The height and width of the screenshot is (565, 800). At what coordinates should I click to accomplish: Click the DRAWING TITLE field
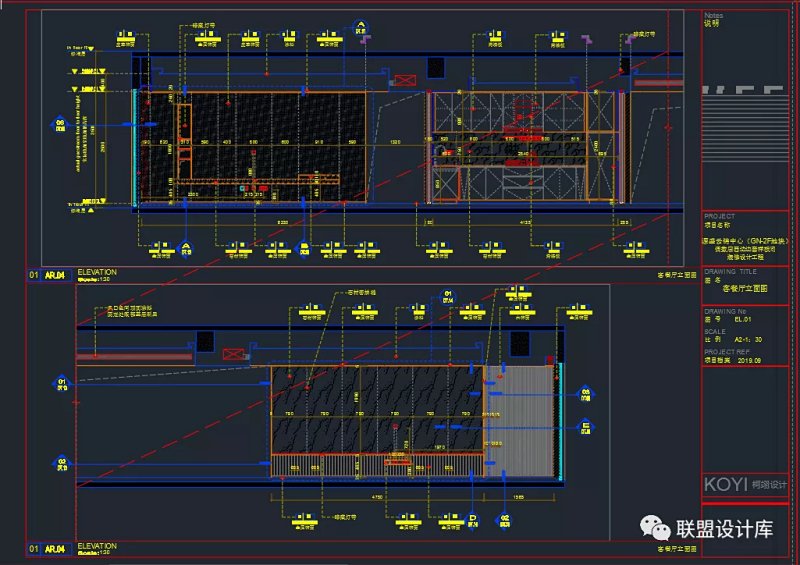745,286
